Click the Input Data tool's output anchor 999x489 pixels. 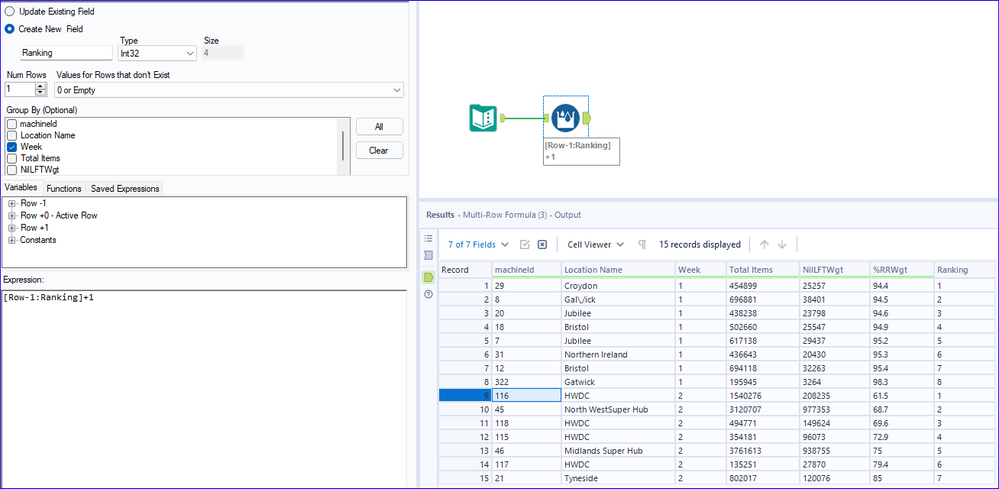[503, 117]
